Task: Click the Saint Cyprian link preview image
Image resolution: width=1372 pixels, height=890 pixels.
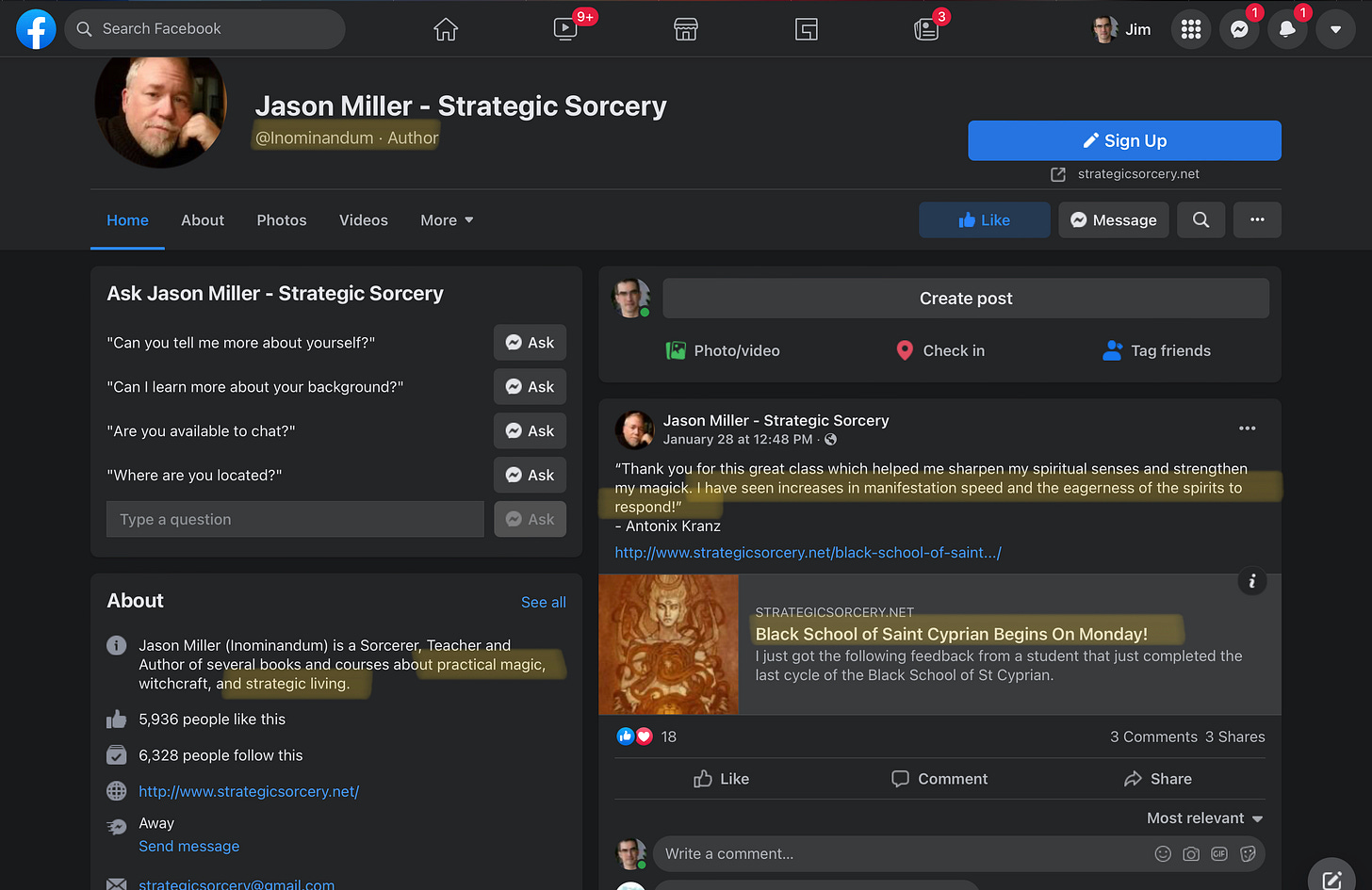Action: (669, 645)
